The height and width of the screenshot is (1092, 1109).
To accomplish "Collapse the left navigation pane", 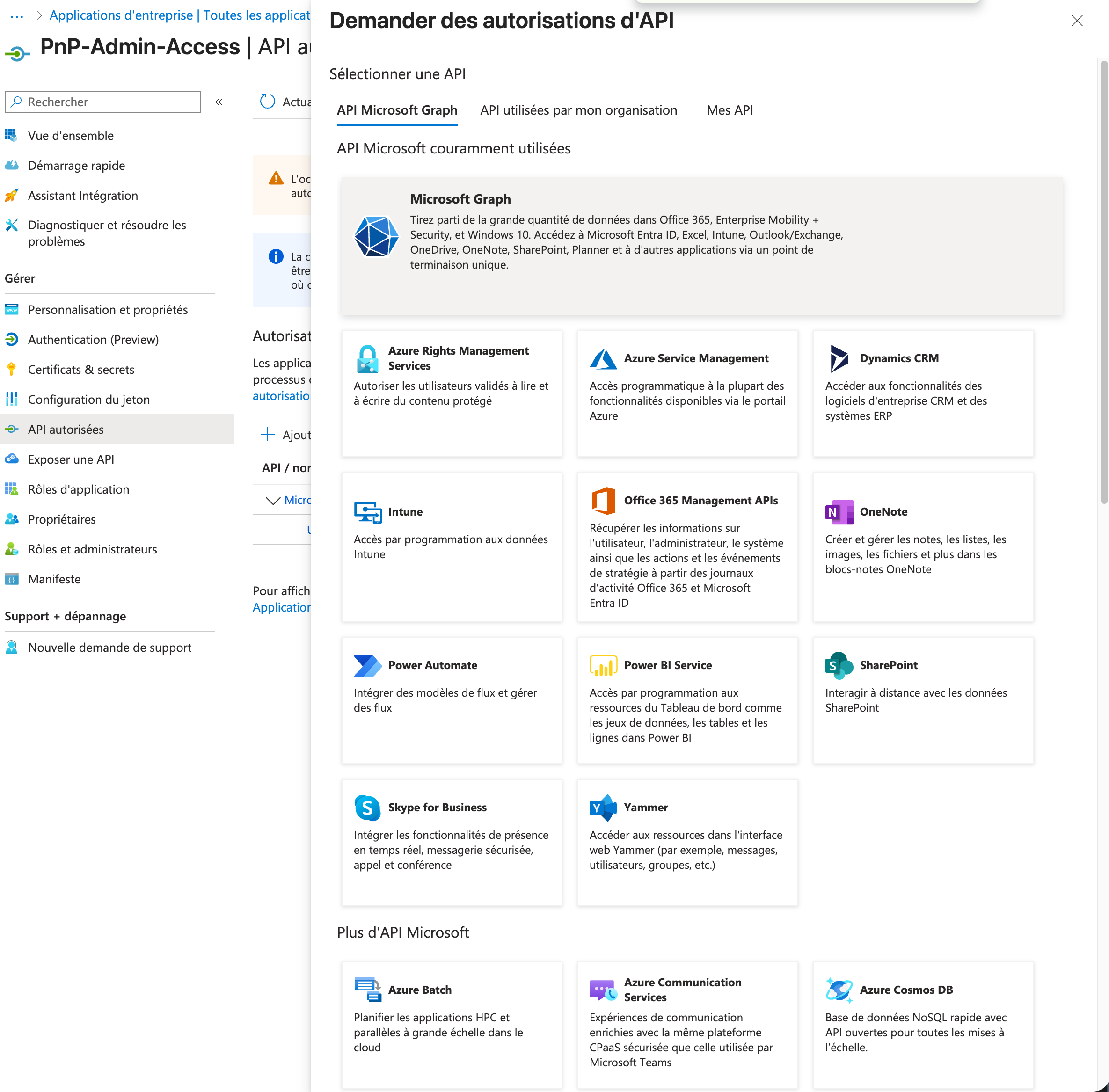I will (x=219, y=102).
